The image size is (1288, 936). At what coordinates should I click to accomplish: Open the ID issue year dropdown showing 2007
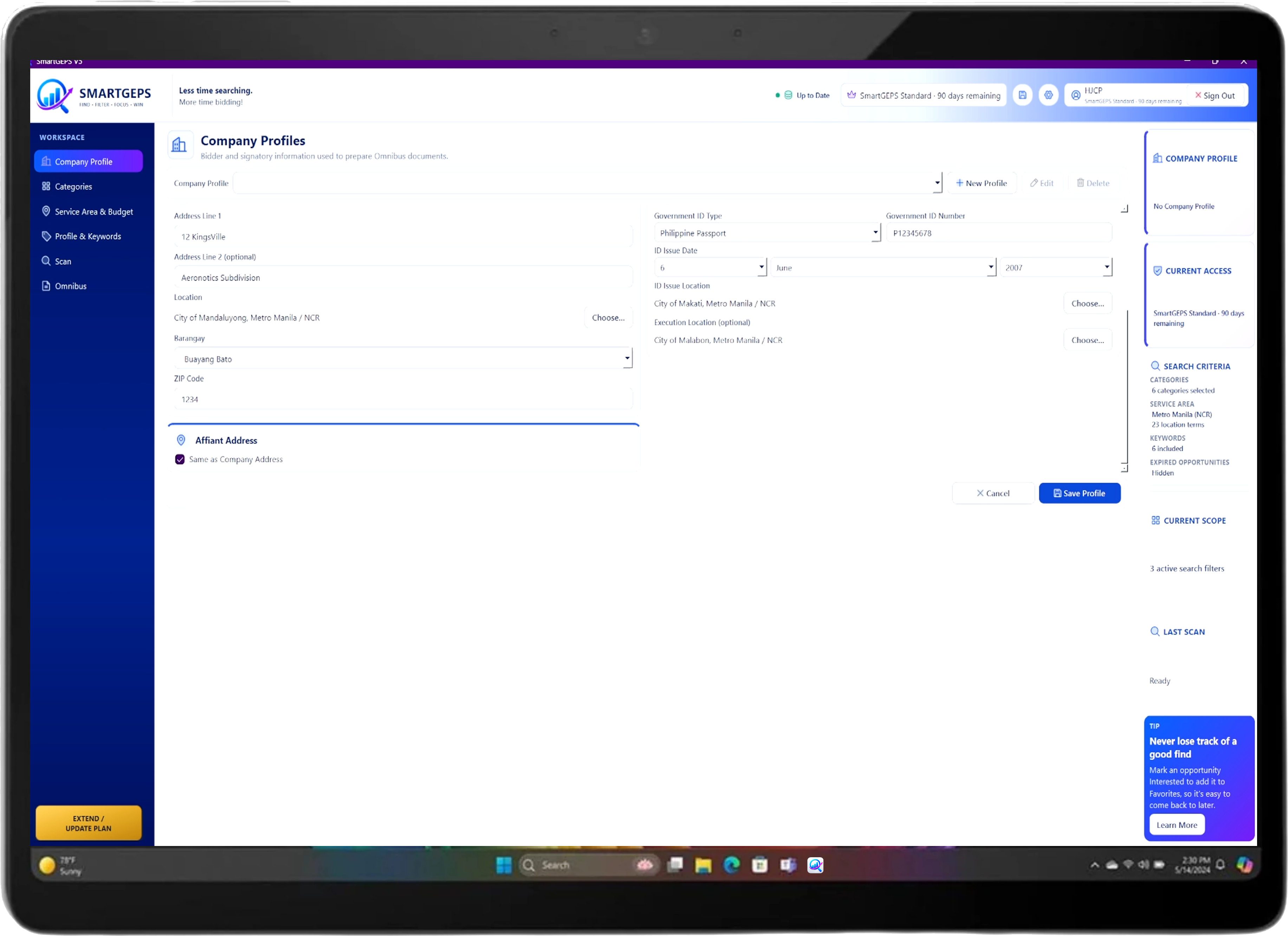tap(1056, 267)
